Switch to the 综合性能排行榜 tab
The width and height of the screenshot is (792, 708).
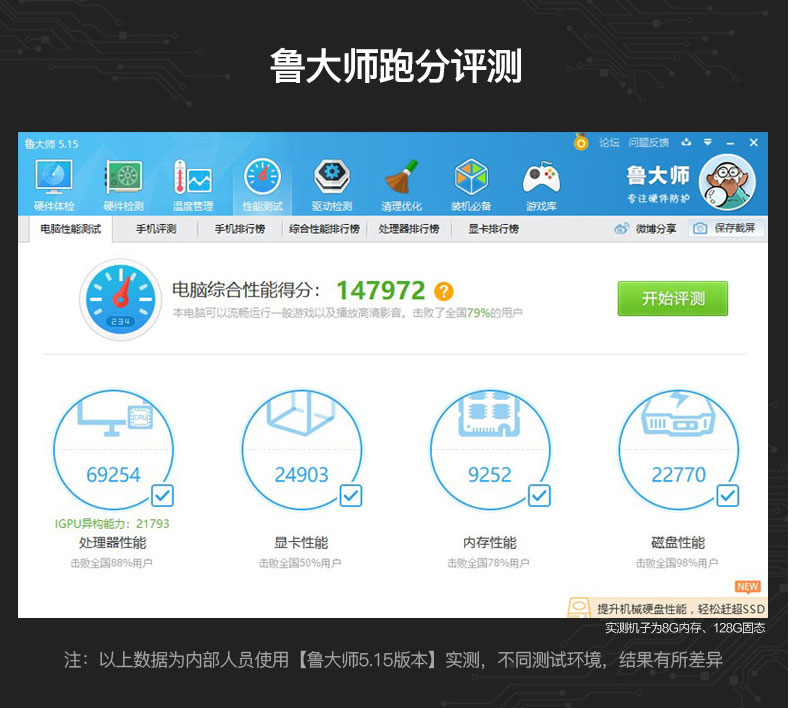(324, 229)
